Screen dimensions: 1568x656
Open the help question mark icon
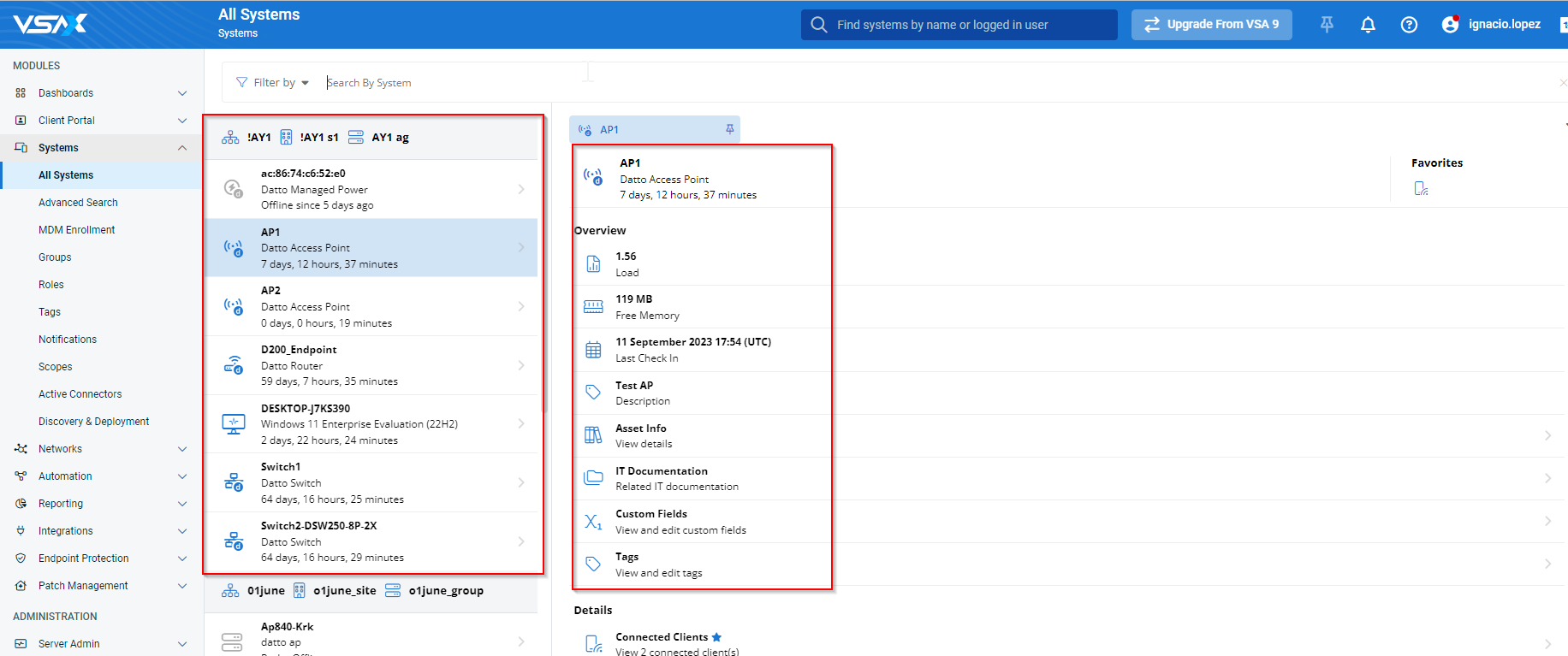click(1409, 25)
